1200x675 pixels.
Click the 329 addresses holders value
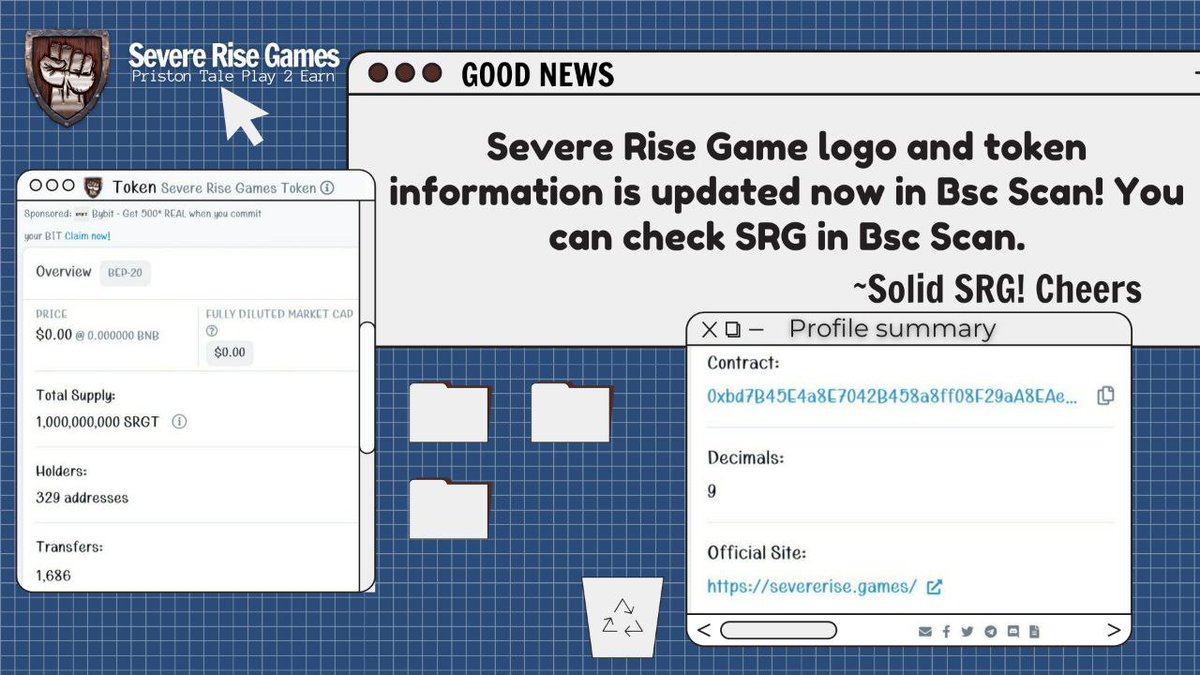tap(82, 497)
